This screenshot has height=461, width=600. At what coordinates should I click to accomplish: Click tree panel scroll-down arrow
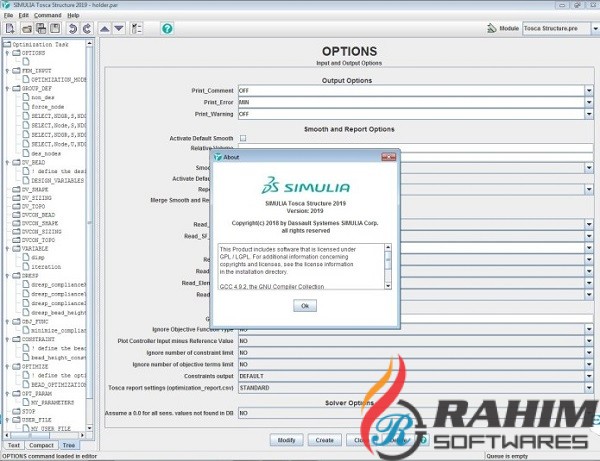click(x=90, y=428)
